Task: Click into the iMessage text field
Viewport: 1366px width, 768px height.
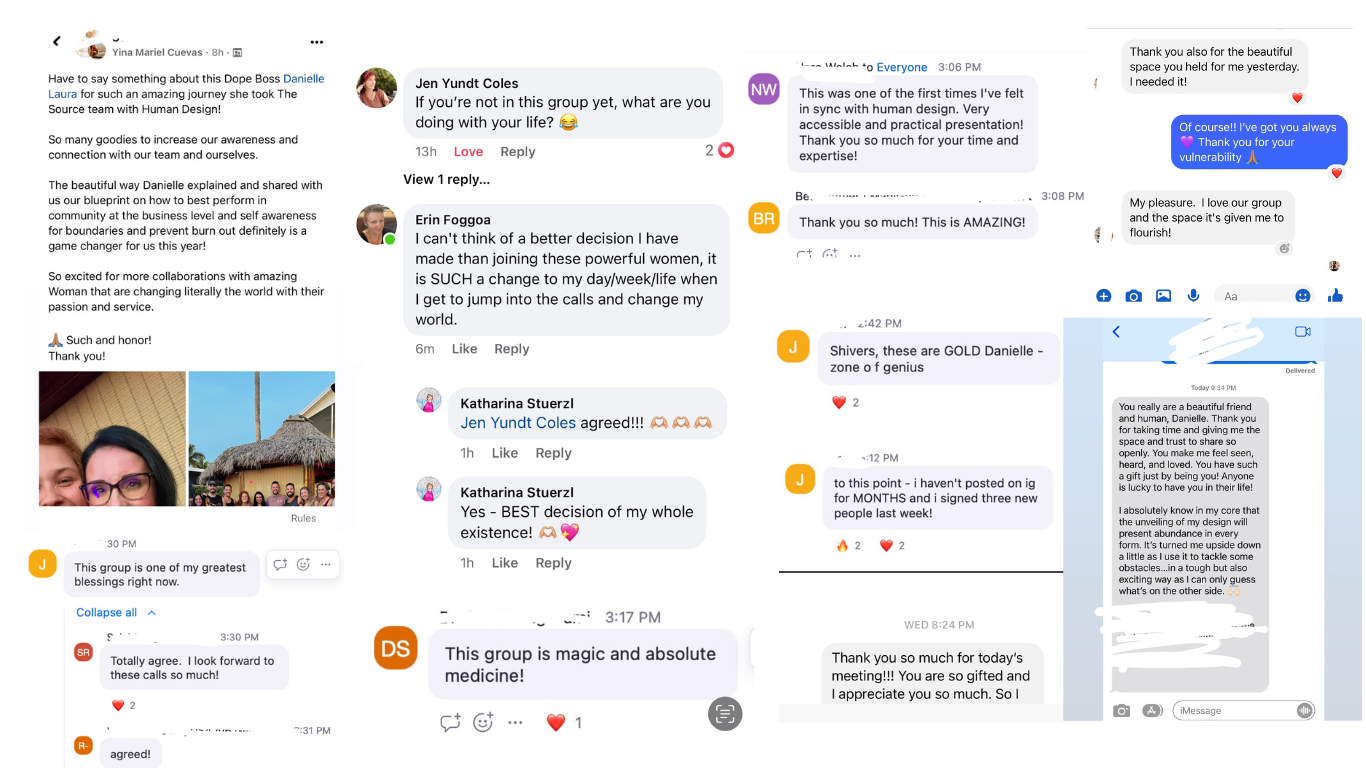Action: coord(1232,710)
